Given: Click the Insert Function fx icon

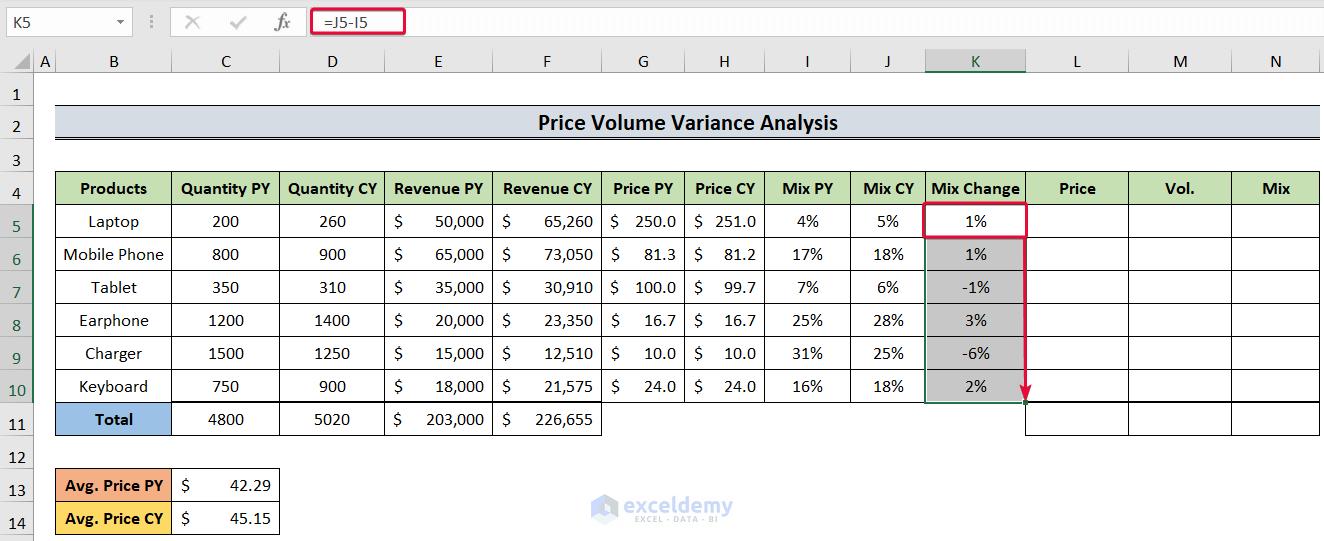Looking at the screenshot, I should click(x=283, y=22).
